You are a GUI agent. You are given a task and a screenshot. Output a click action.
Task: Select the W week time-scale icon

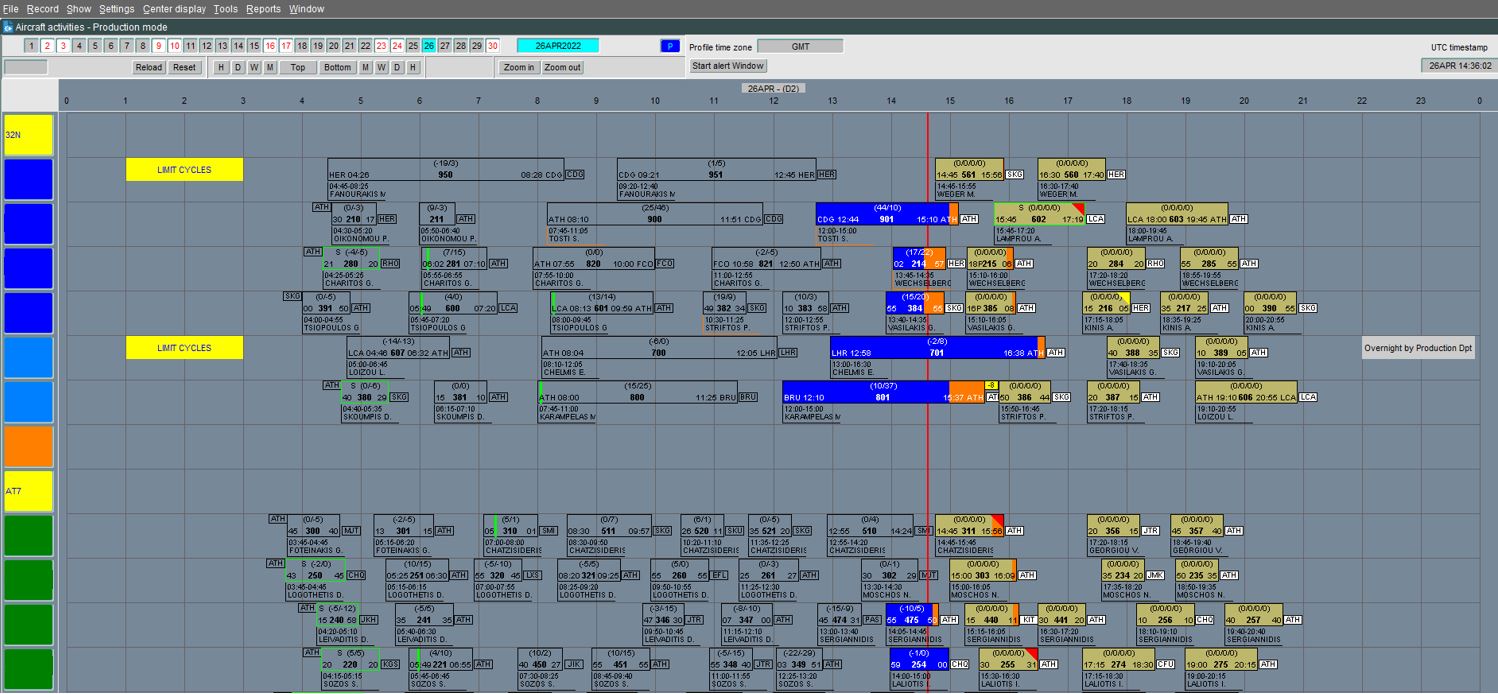tap(253, 67)
